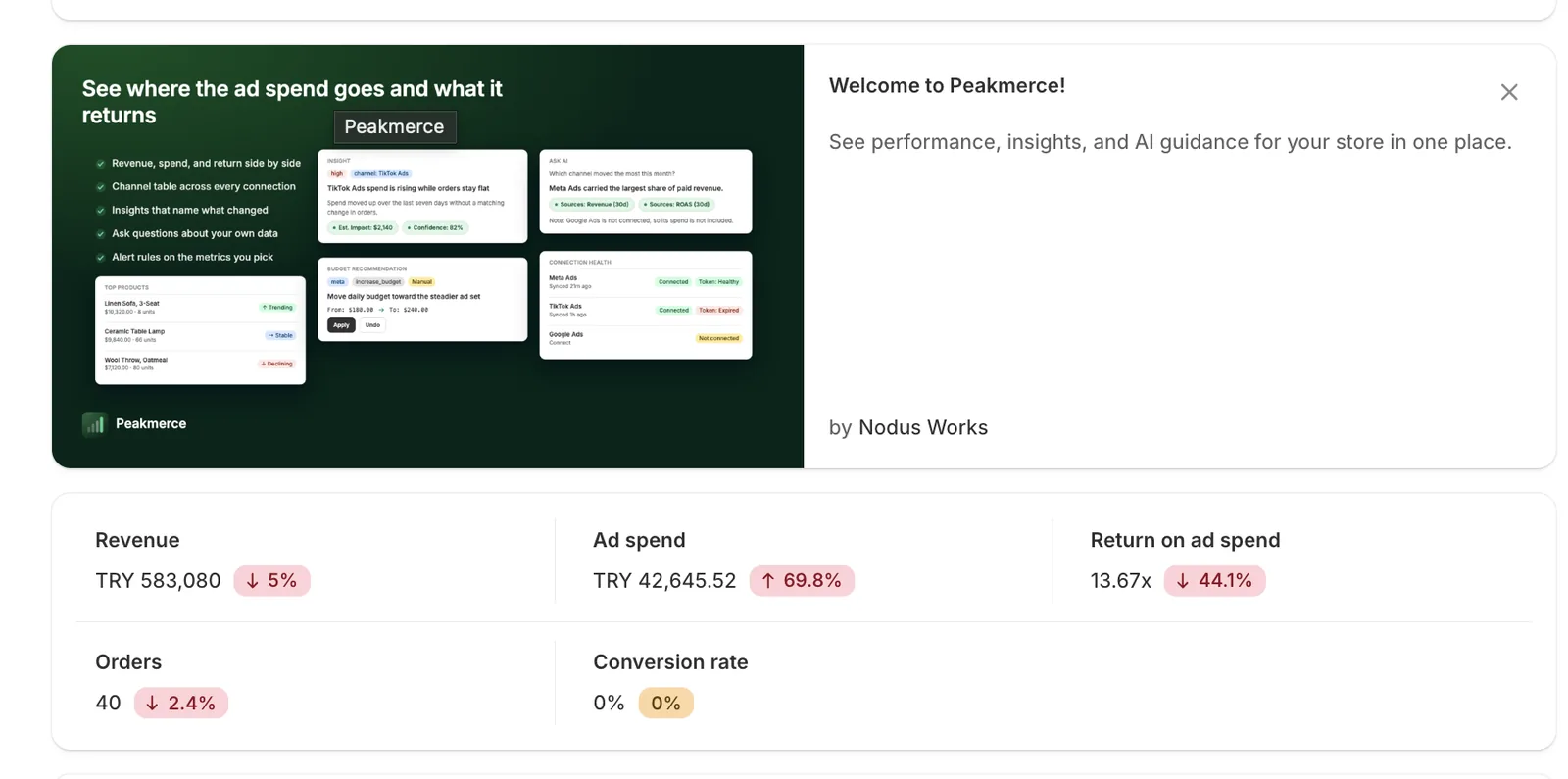Select the 13.67x ROAS value

pos(1120,581)
